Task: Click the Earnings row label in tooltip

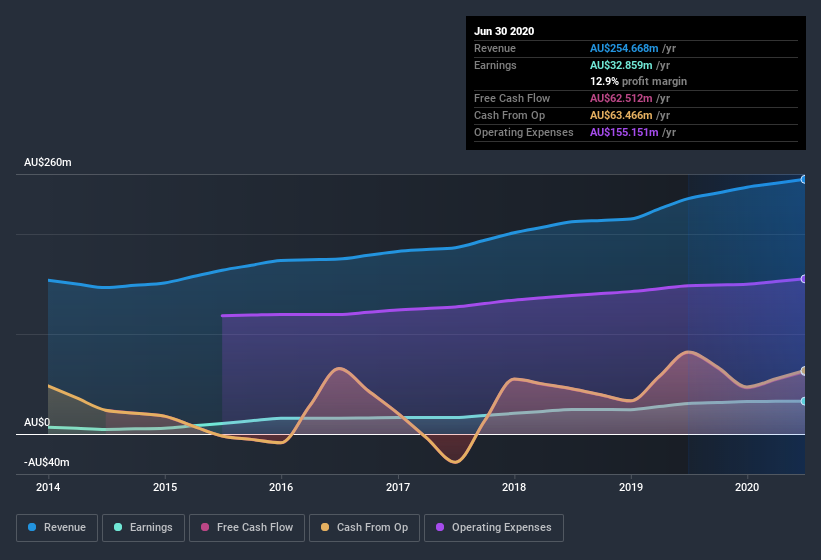Action: coord(495,65)
